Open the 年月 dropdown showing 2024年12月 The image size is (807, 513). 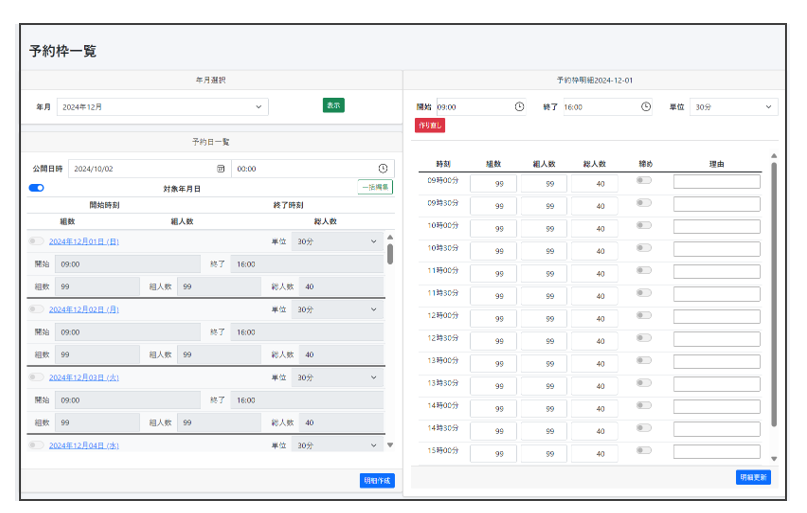point(162,106)
